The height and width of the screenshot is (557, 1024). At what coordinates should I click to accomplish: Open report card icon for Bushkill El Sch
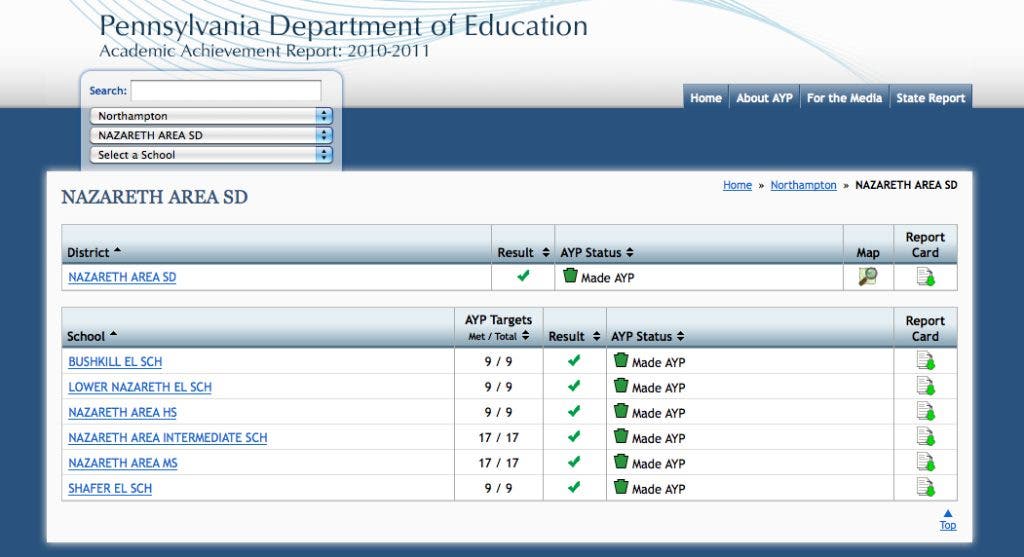(x=925, y=361)
